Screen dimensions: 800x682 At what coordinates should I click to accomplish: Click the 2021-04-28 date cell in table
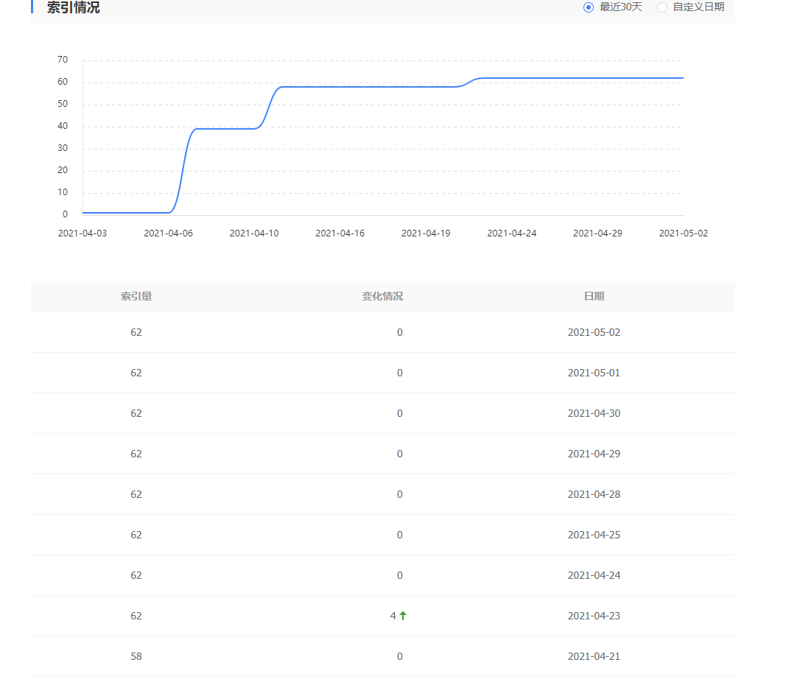(x=594, y=494)
